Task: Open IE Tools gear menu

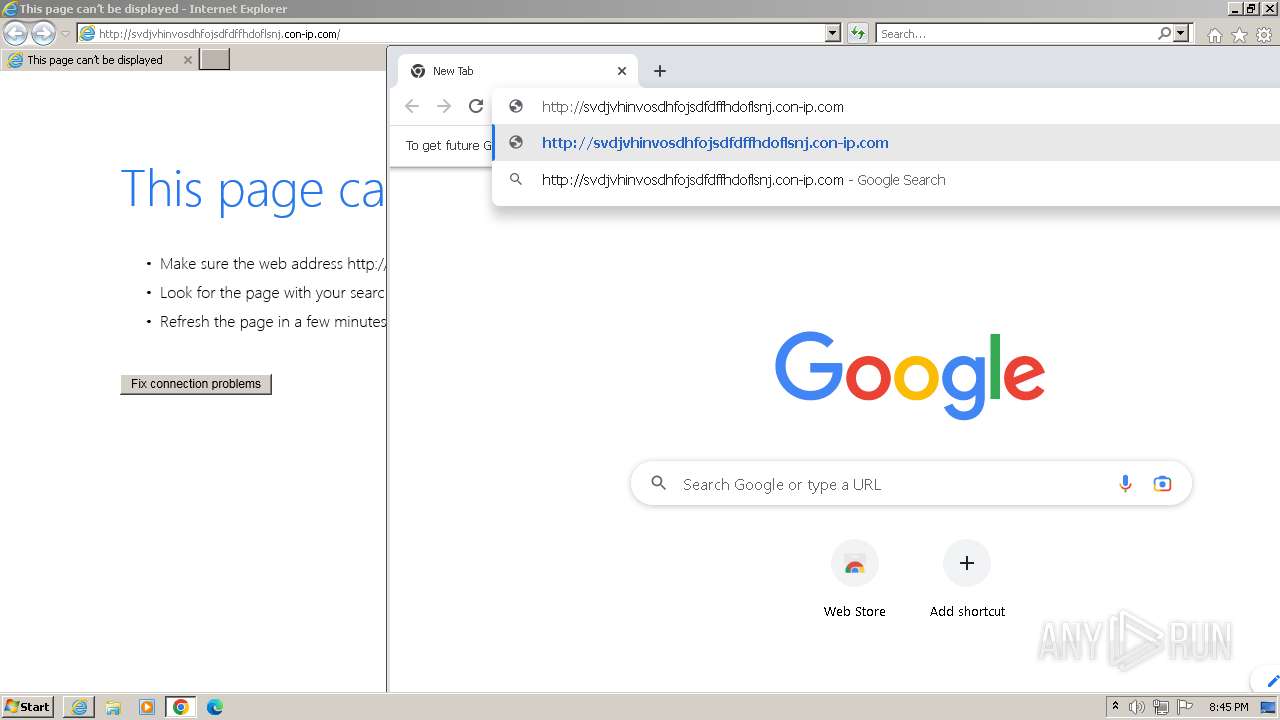Action: [1264, 35]
